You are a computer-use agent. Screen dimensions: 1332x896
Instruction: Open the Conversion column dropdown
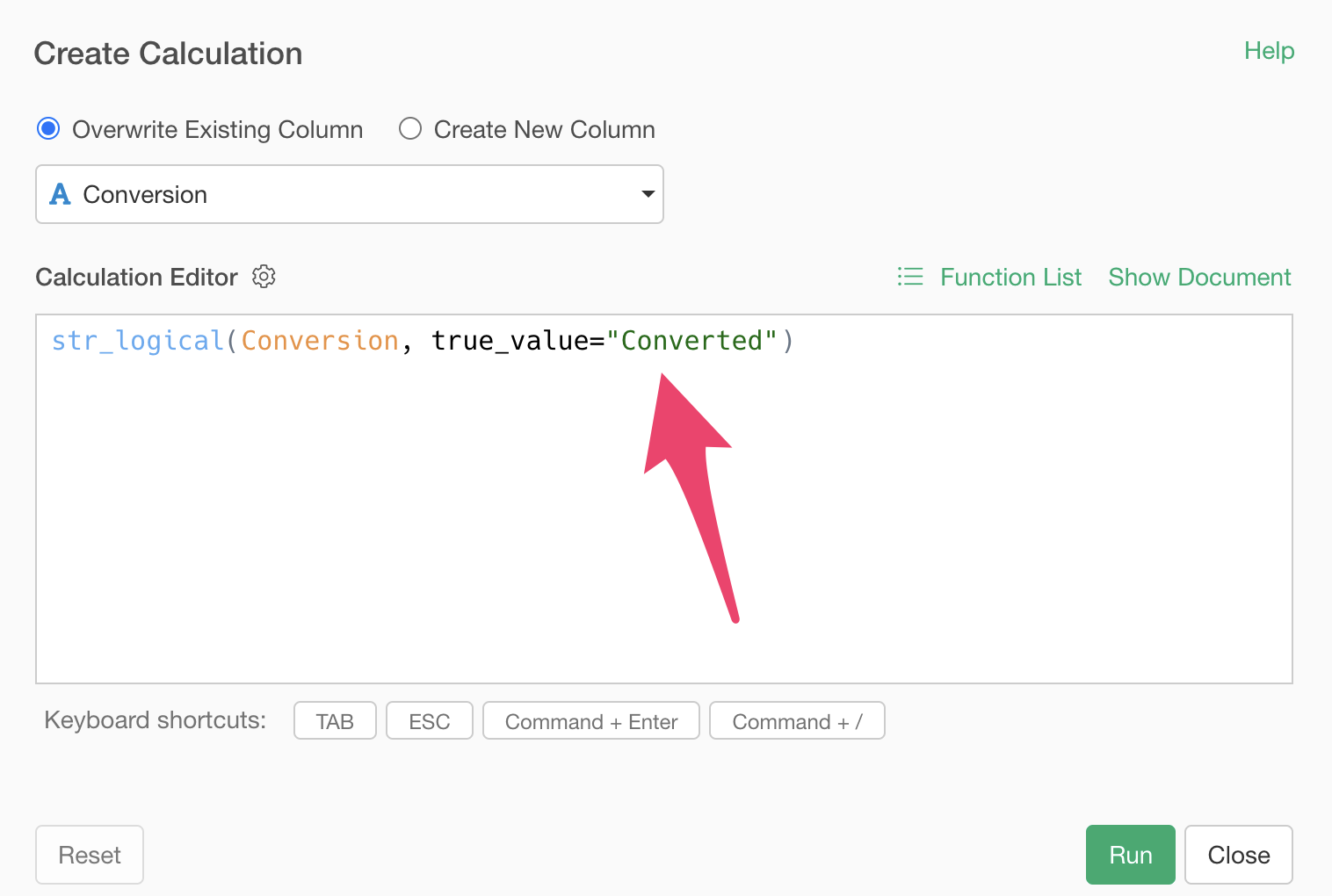point(350,194)
